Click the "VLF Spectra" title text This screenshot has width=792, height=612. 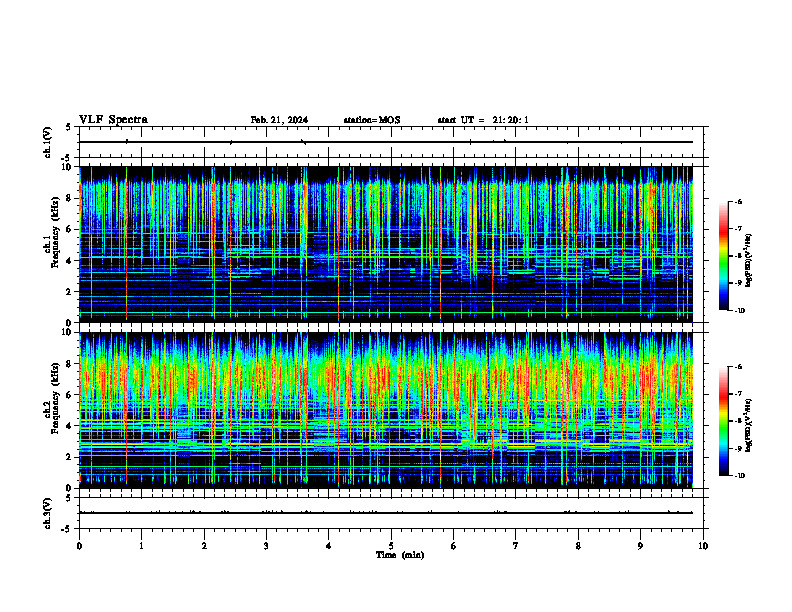click(x=113, y=120)
